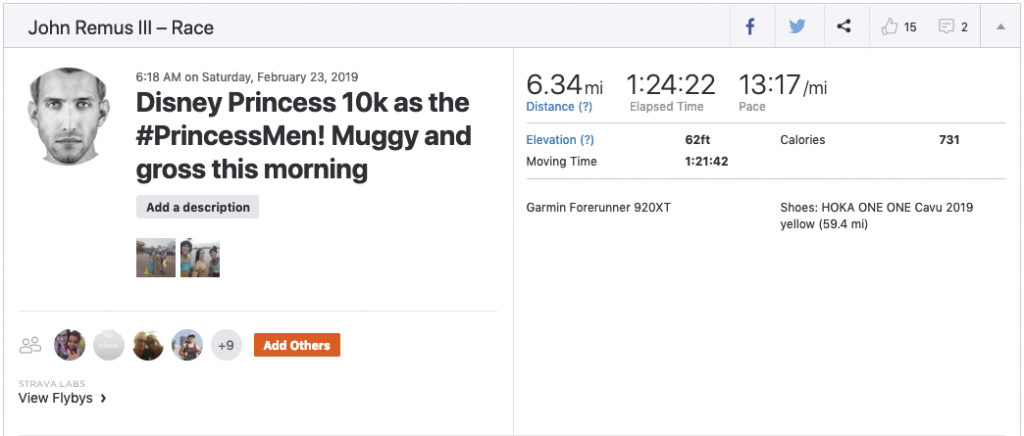Viewport: 1024px width, 436px height.
Task: Share activity on Facebook
Action: coord(750,27)
